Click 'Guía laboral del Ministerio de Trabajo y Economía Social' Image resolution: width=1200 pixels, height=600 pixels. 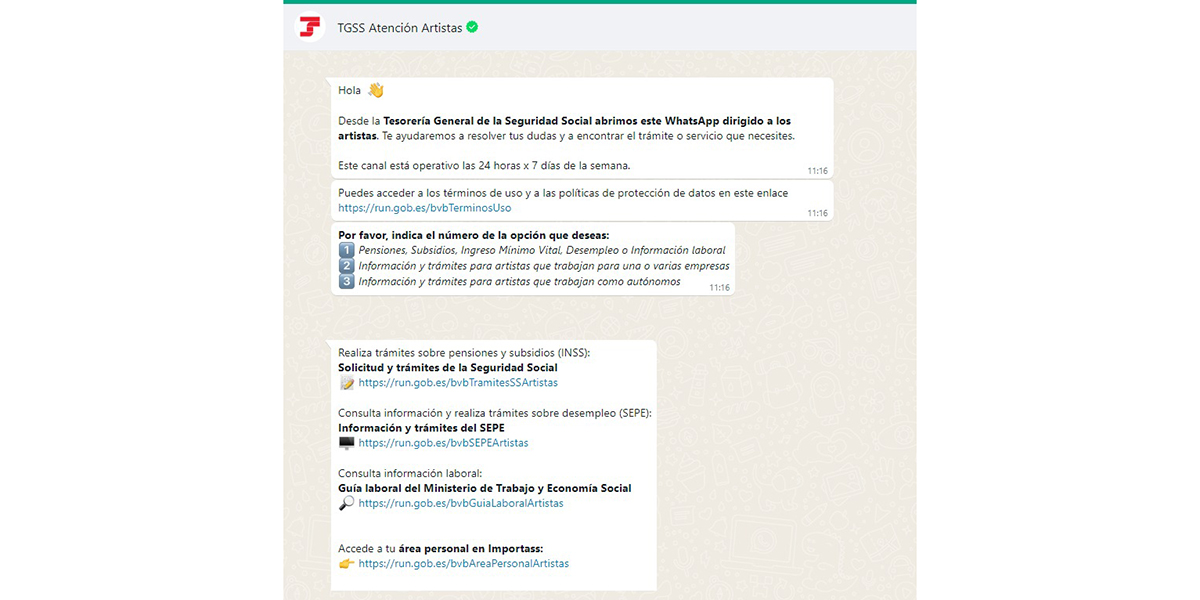pyautogui.click(x=485, y=489)
